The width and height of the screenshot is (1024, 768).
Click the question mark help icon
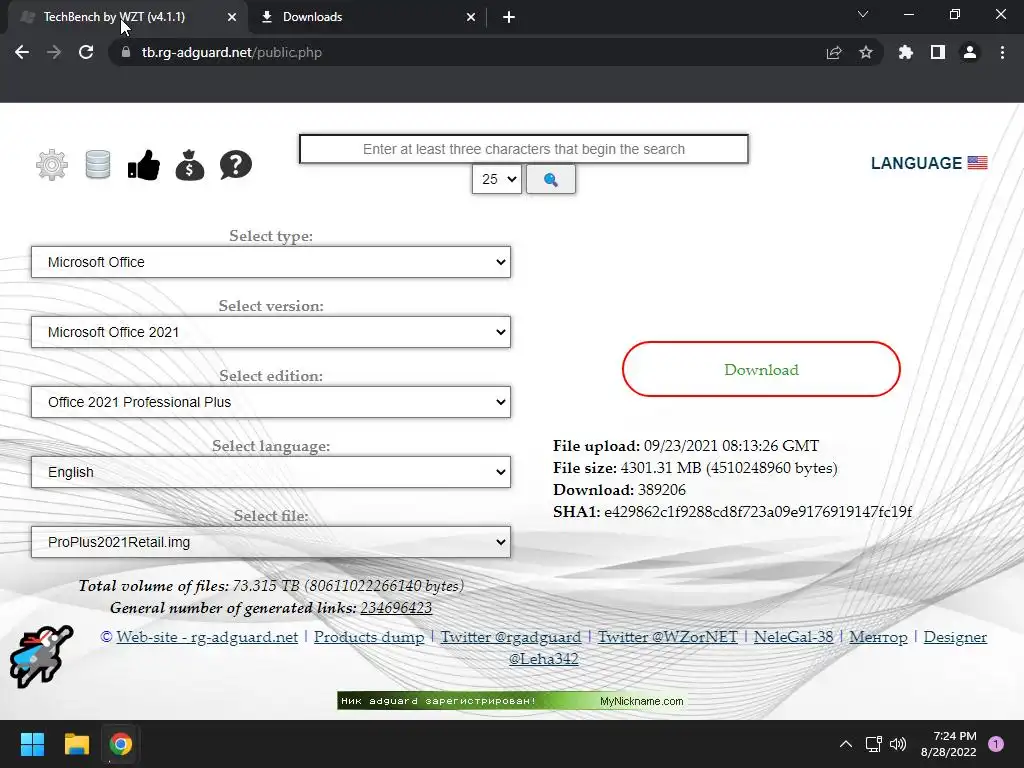point(236,165)
